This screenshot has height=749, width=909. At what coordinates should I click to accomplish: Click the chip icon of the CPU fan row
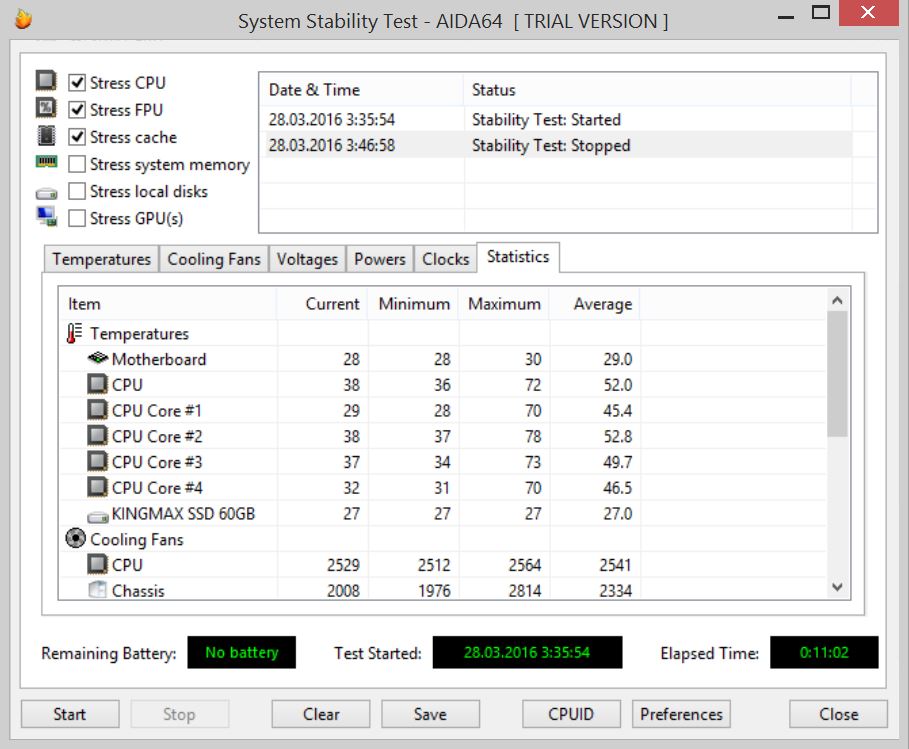(97, 564)
